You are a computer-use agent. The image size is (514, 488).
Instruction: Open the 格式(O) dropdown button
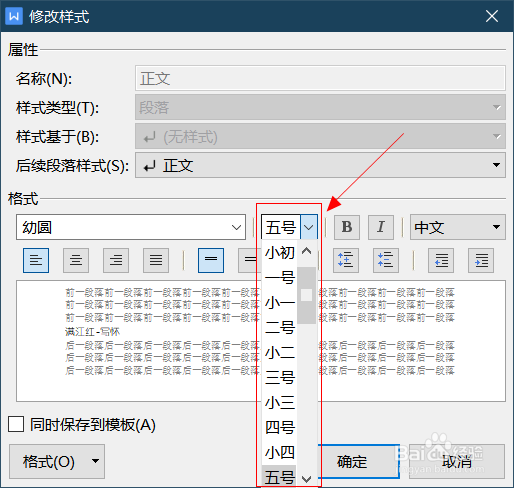click(x=57, y=461)
